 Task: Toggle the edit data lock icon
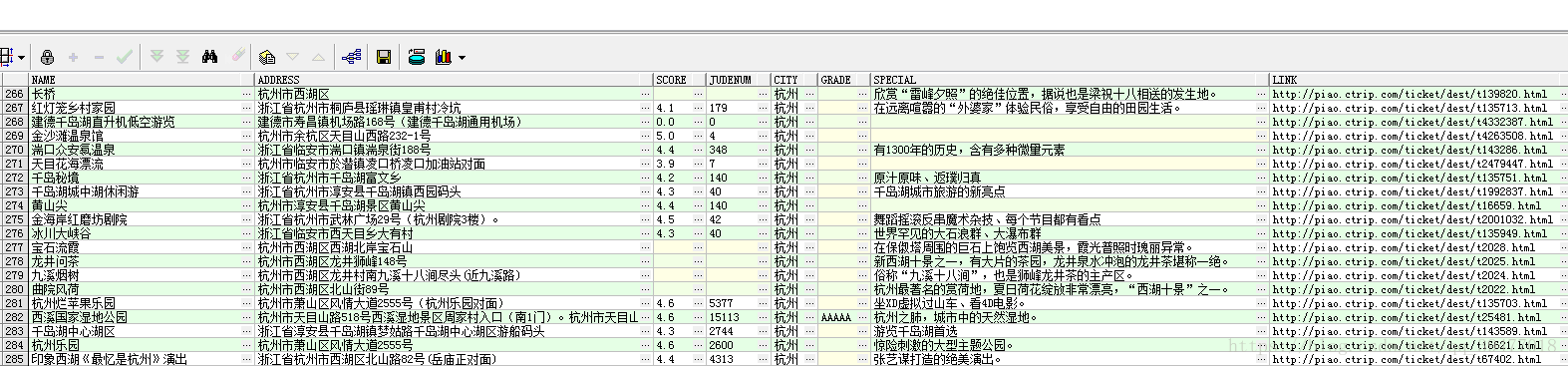[47, 57]
